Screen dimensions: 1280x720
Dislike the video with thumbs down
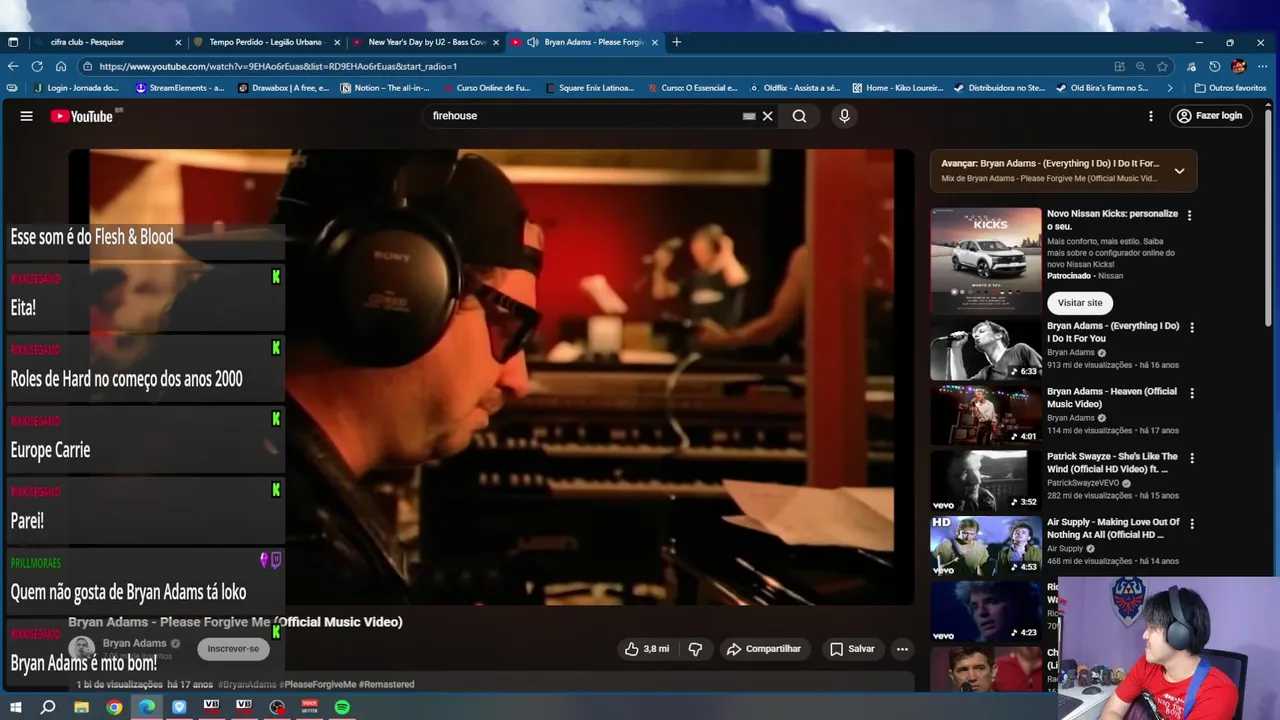click(695, 649)
